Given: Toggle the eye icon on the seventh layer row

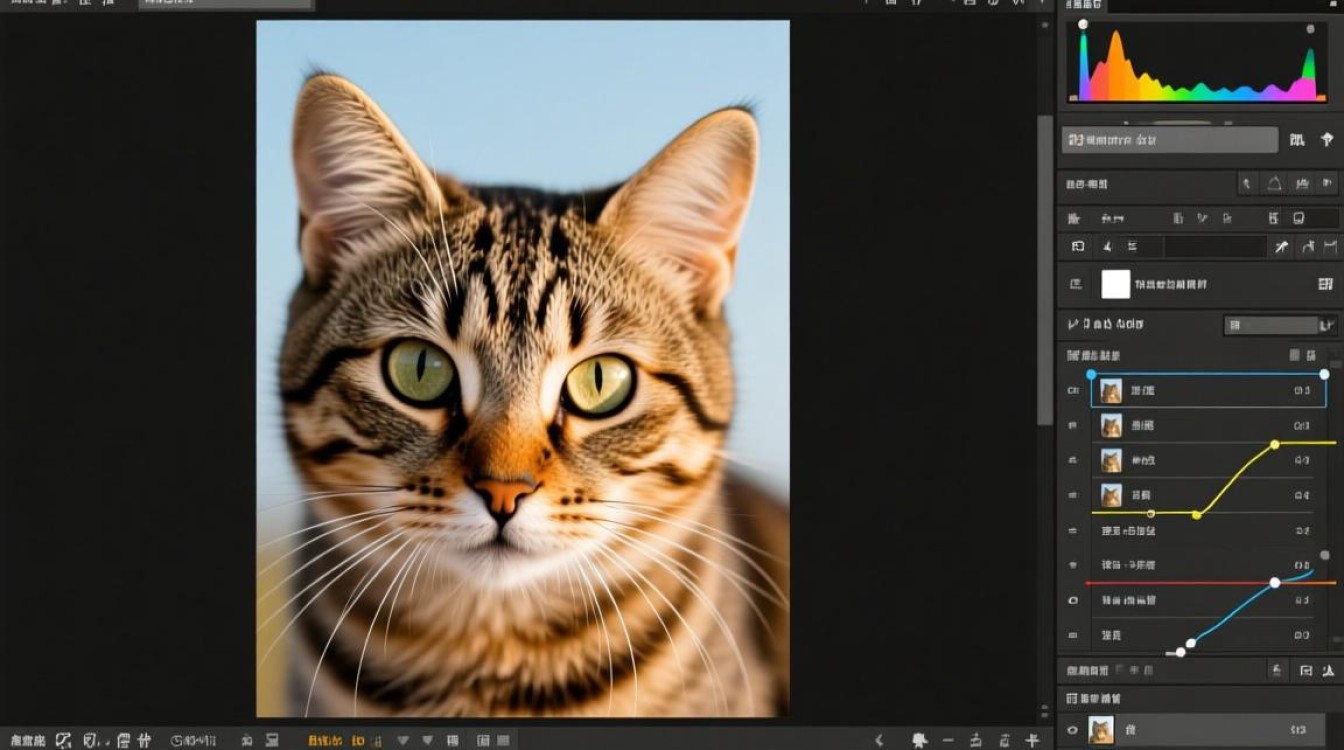Looking at the screenshot, I should click(x=1073, y=600).
